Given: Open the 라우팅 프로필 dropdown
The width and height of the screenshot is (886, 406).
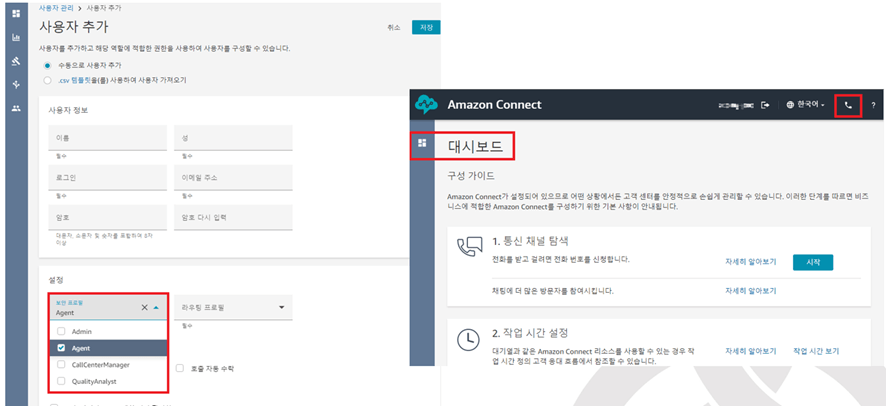Looking at the screenshot, I should tap(233, 307).
